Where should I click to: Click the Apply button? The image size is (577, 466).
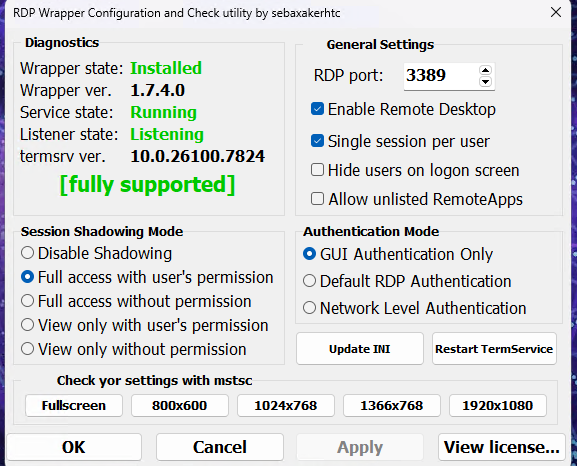click(x=360, y=447)
